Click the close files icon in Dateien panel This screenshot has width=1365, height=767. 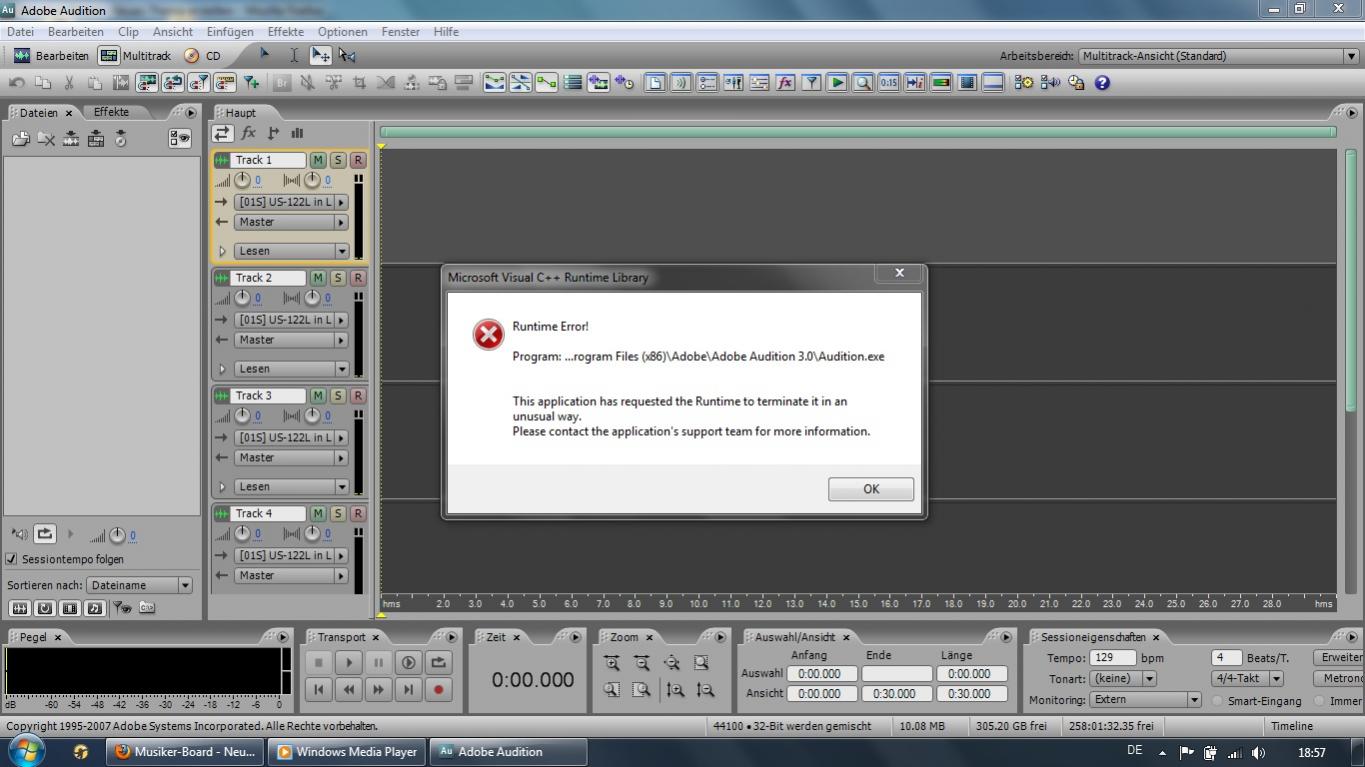(x=46, y=139)
